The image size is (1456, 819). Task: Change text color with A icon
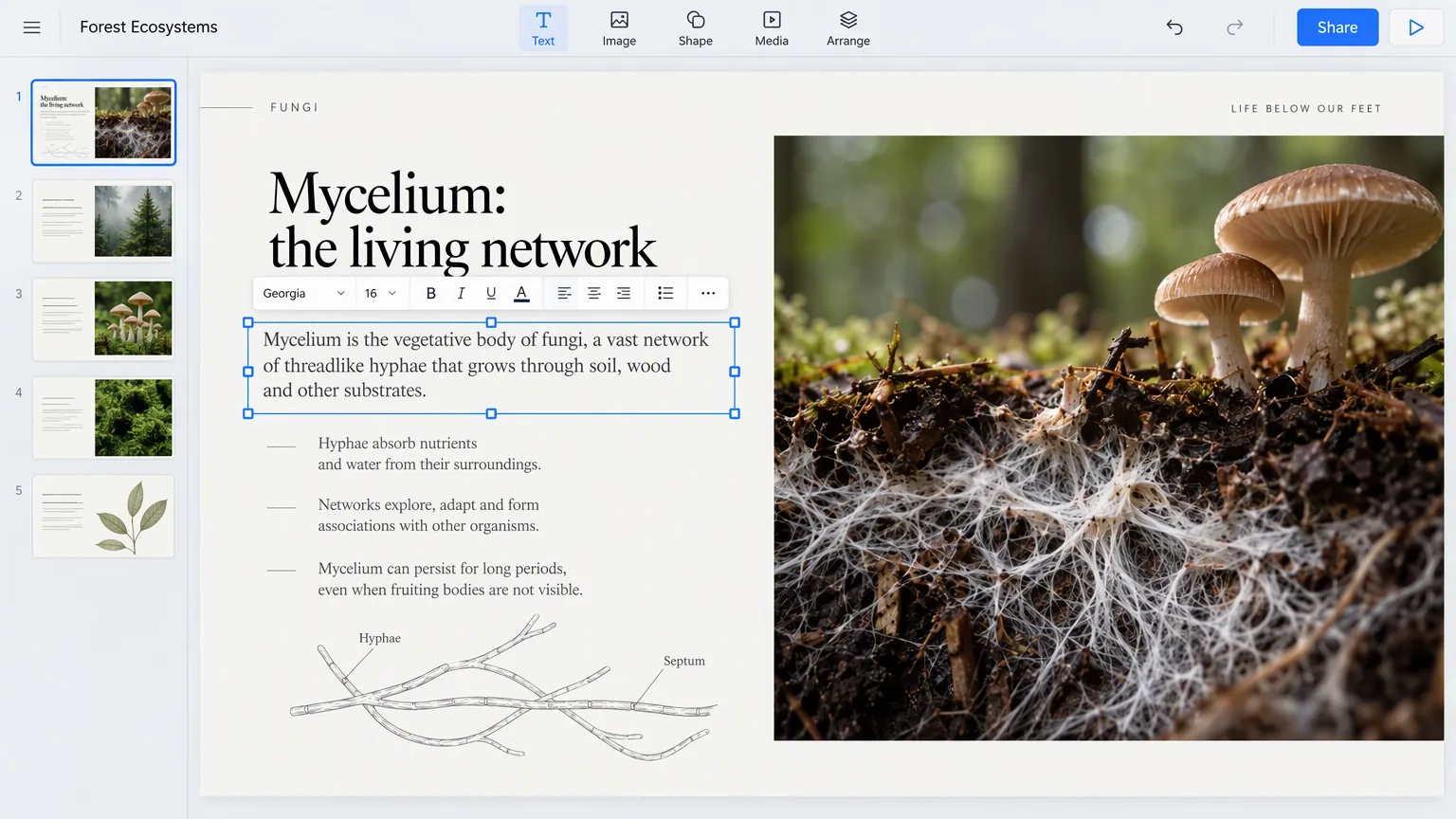[521, 293]
